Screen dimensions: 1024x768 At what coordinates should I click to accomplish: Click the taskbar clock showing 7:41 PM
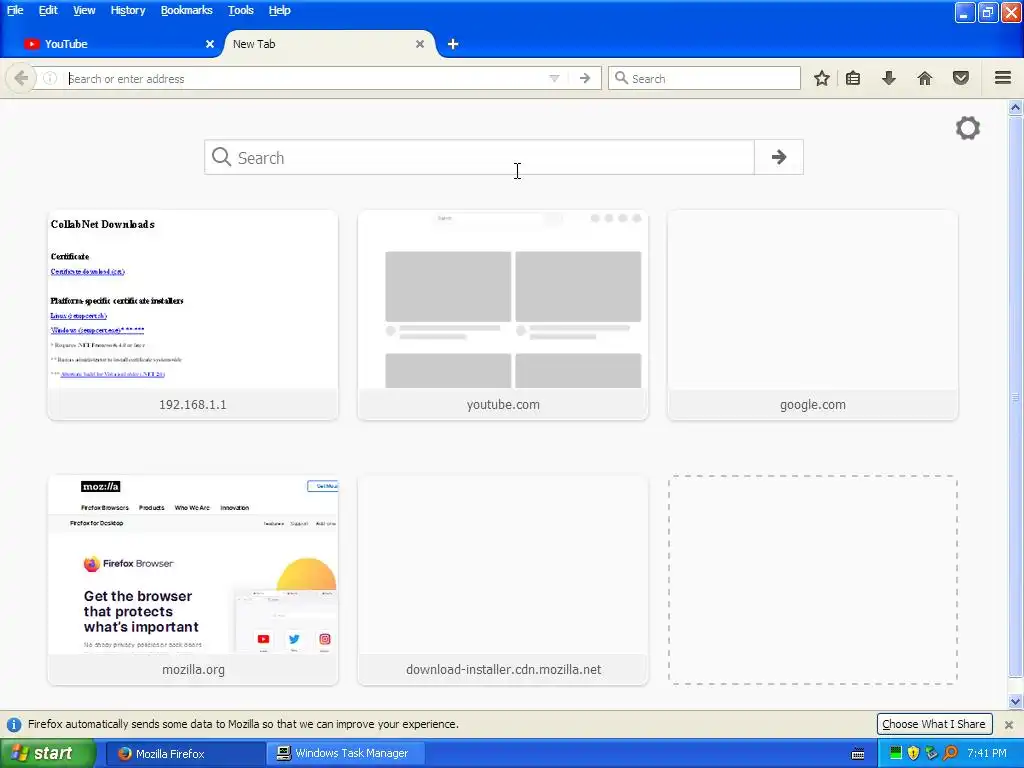click(986, 754)
